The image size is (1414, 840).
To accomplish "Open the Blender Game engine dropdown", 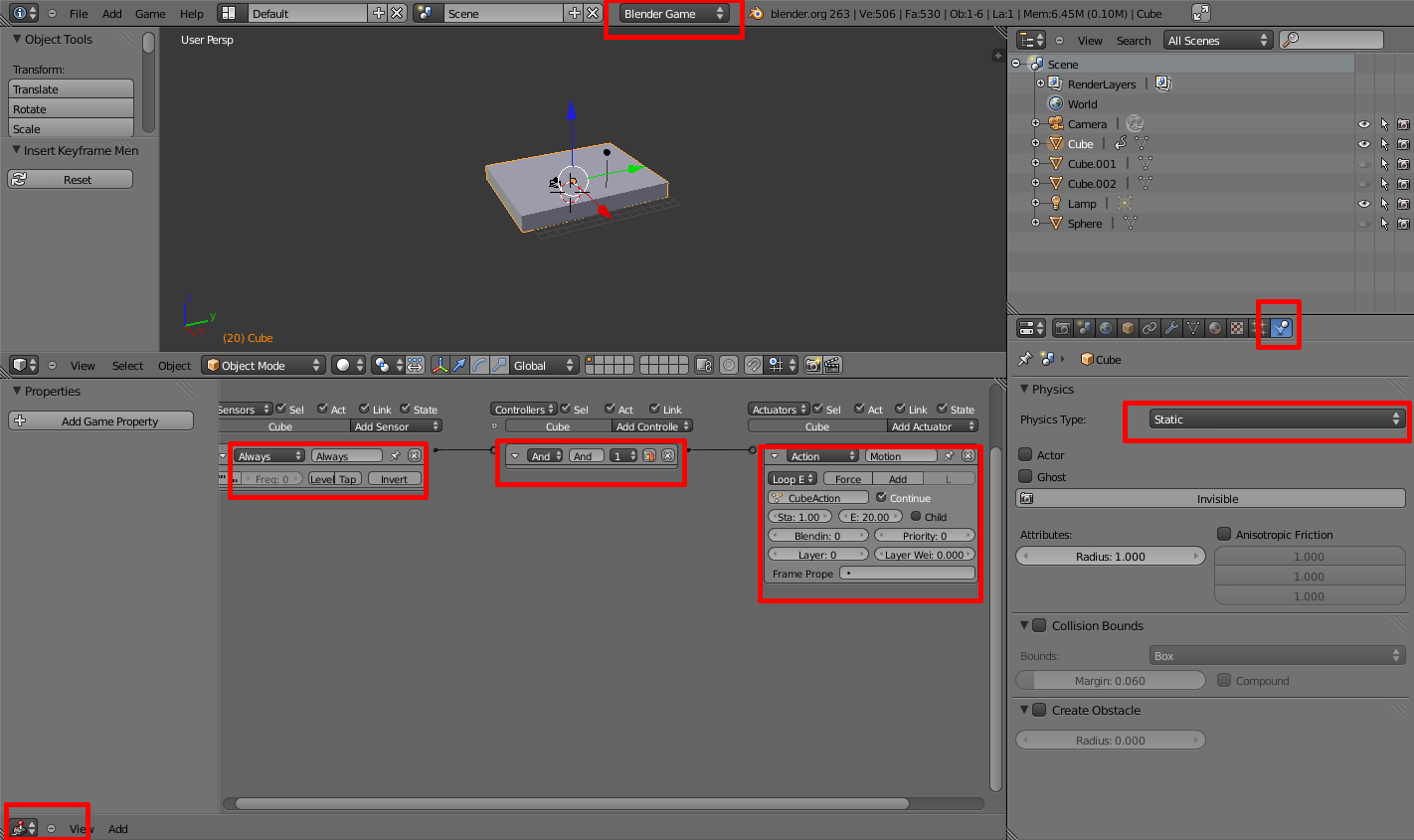I will pos(674,14).
